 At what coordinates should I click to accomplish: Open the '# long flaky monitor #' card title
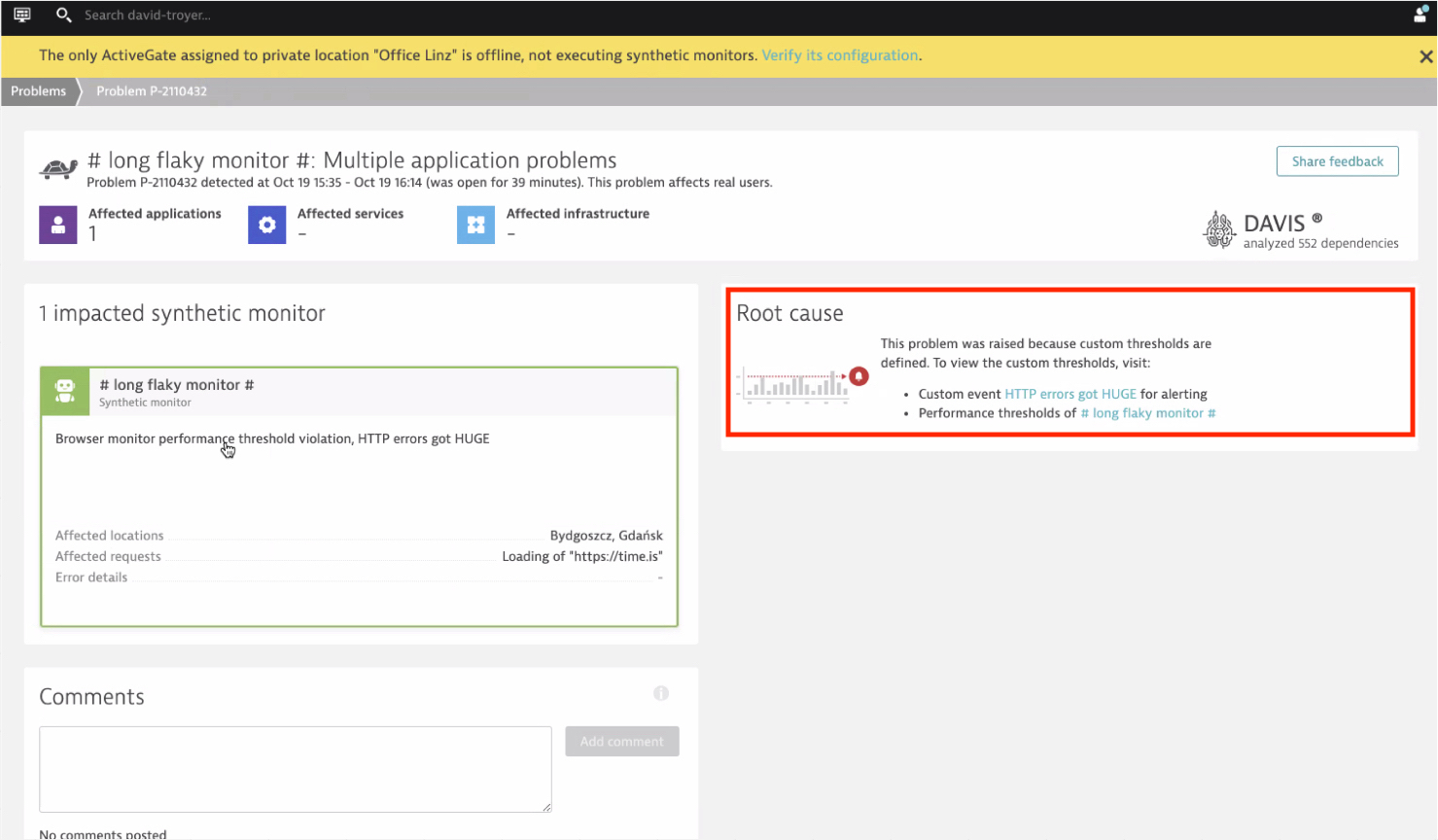click(177, 385)
